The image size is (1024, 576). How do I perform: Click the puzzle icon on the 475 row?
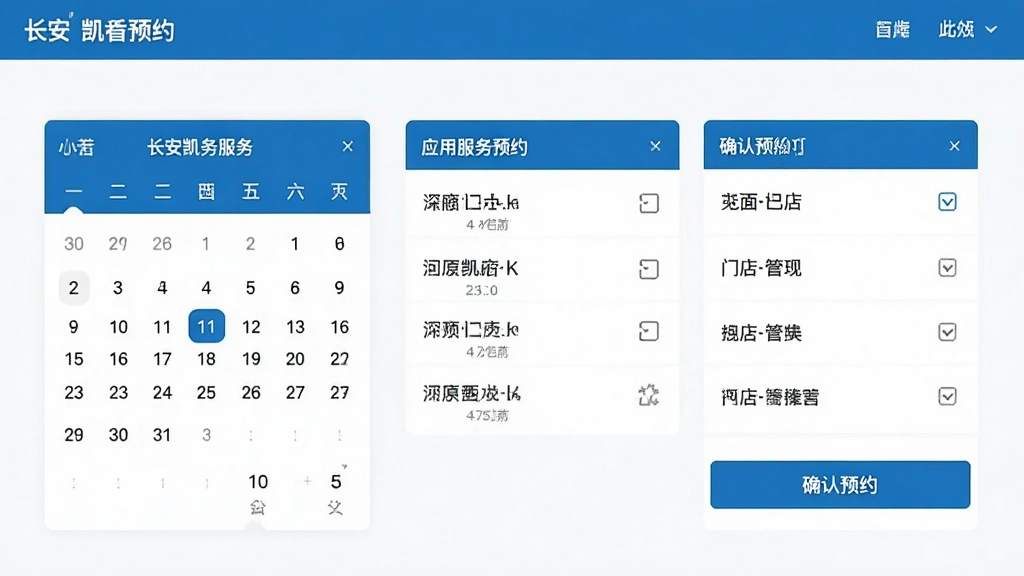[648, 394]
